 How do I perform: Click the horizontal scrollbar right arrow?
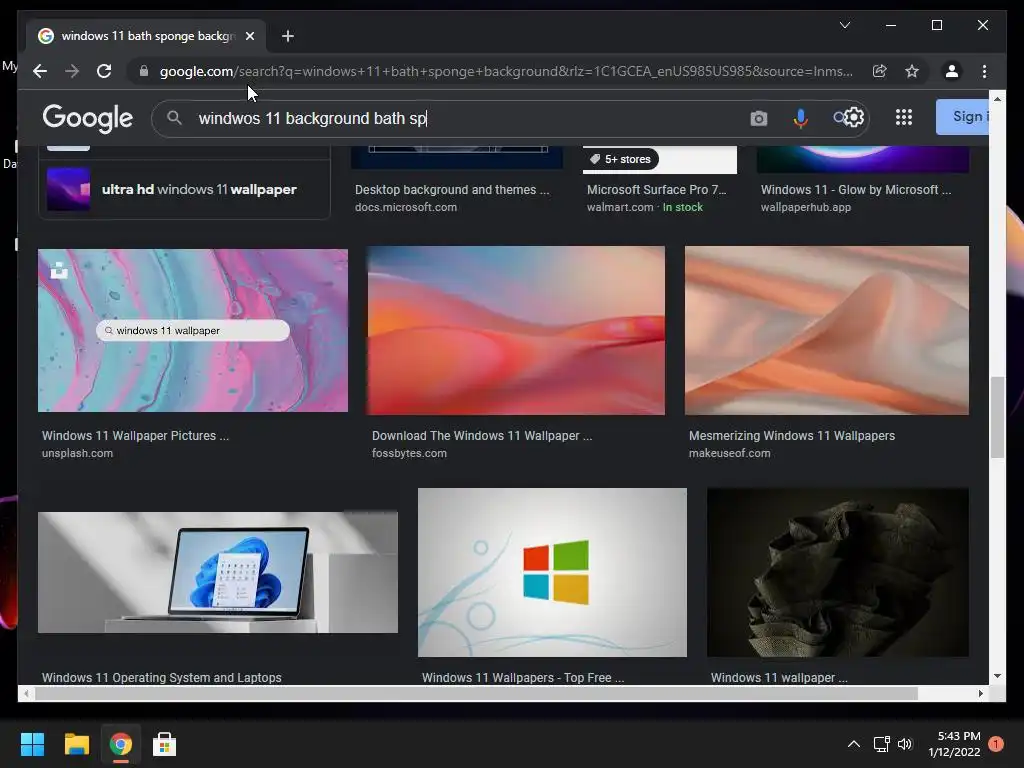981,694
